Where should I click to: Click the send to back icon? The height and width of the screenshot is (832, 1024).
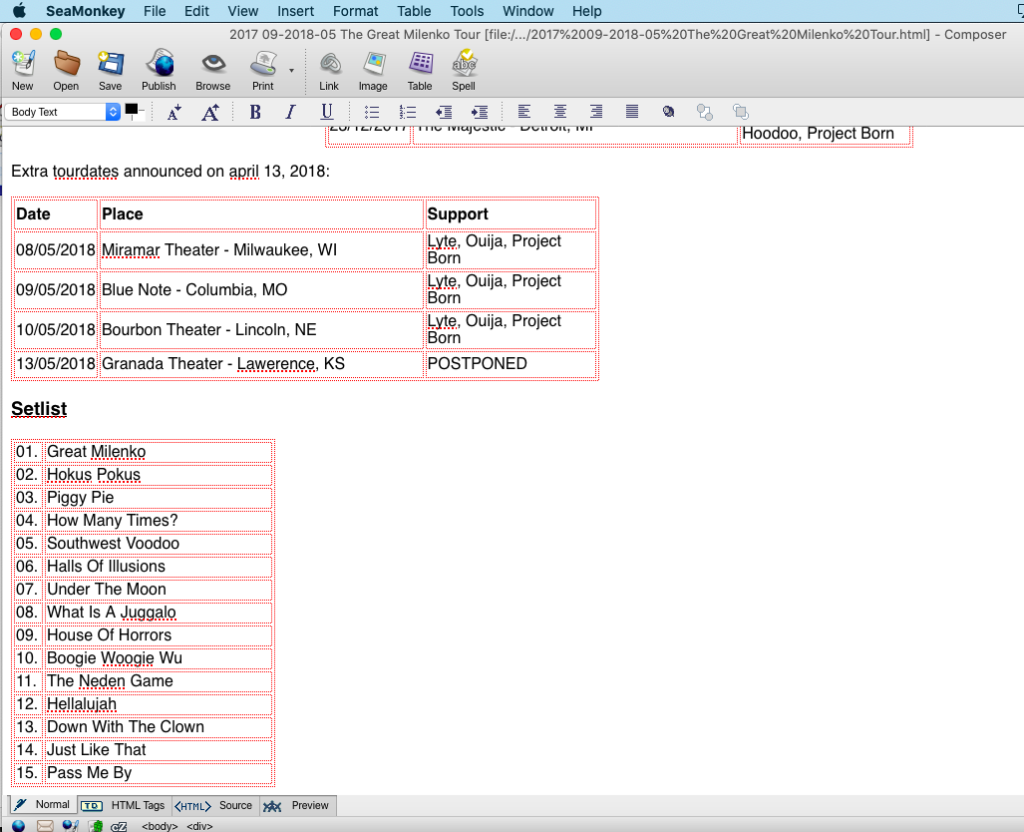[705, 112]
